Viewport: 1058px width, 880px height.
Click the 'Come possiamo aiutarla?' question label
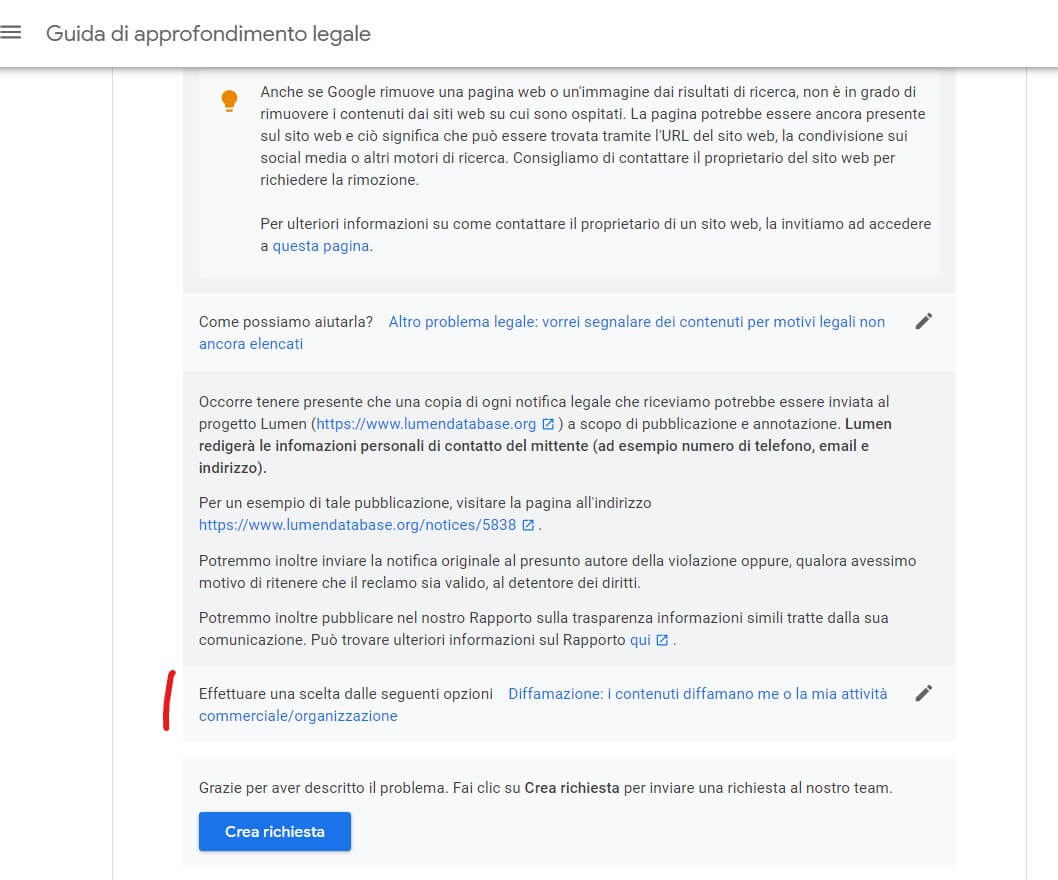pos(286,322)
